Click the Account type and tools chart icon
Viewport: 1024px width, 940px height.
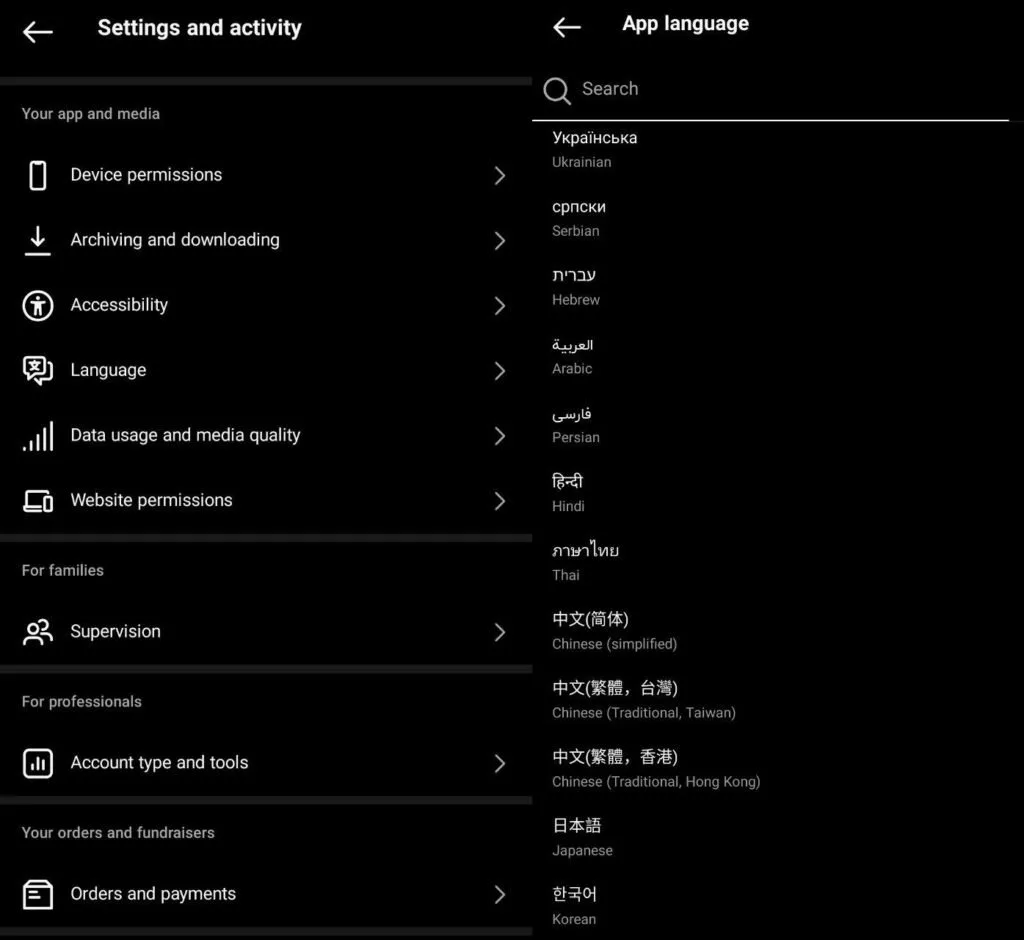(38, 763)
